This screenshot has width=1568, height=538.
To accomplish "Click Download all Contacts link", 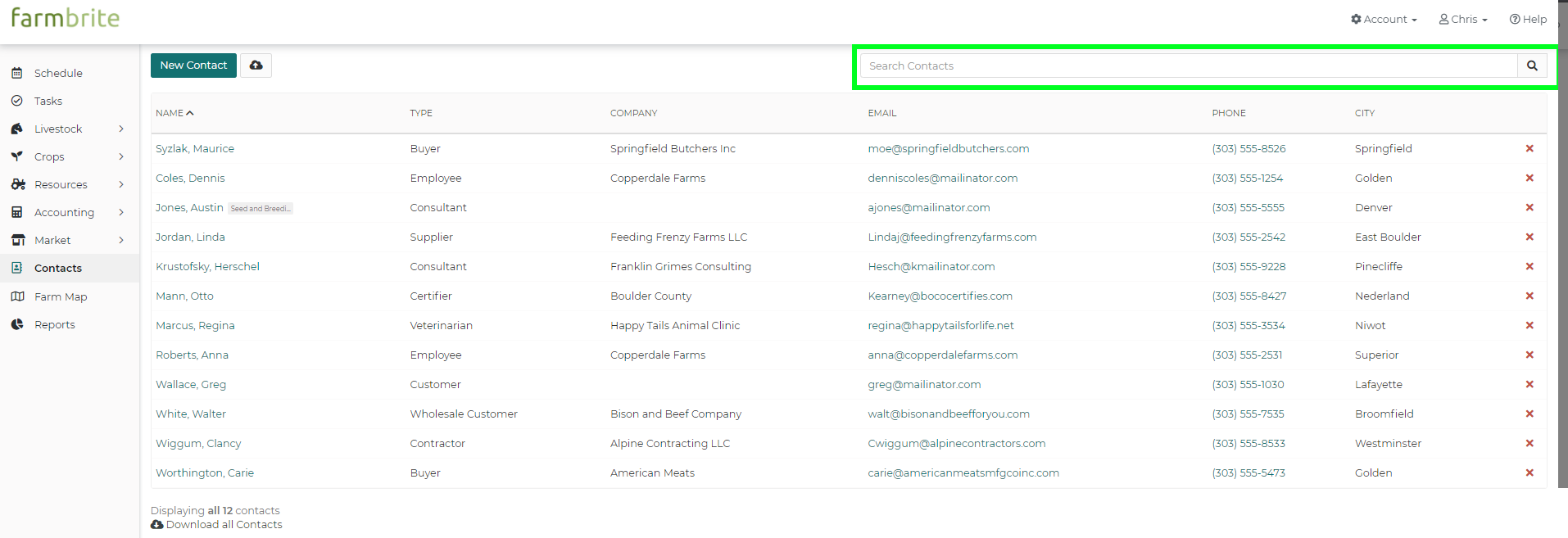I will [x=216, y=524].
